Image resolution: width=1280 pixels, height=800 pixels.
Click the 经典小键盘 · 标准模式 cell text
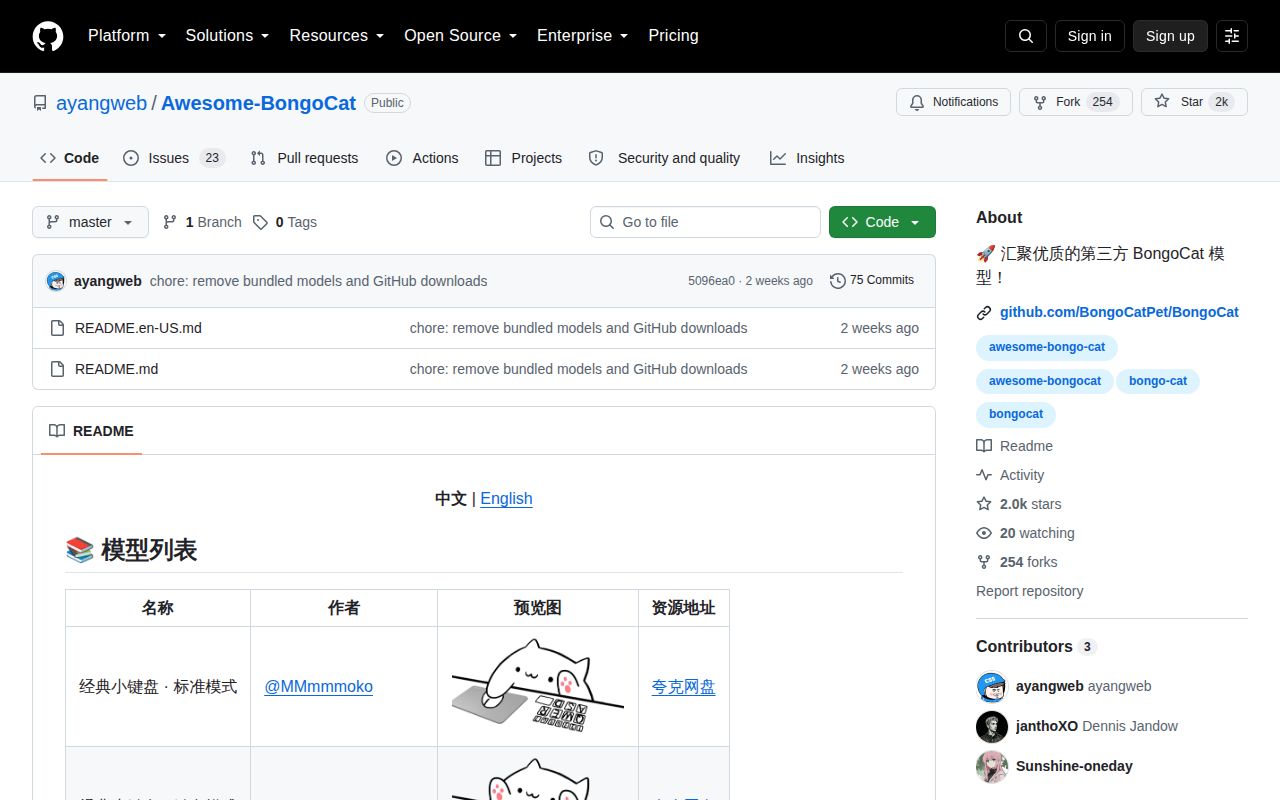point(158,686)
